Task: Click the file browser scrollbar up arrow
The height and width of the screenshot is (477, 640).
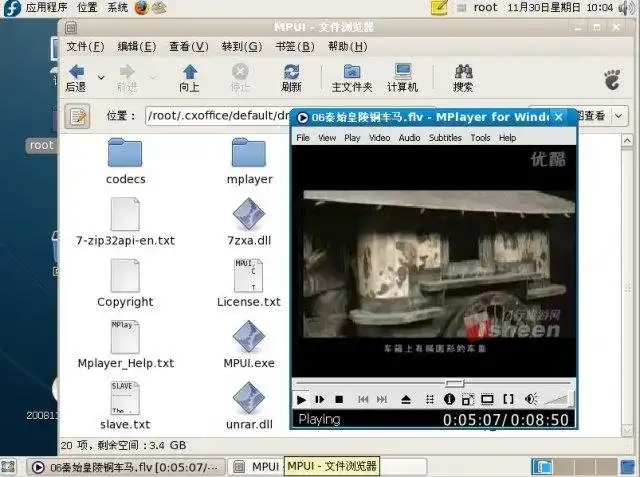Action: click(627, 141)
